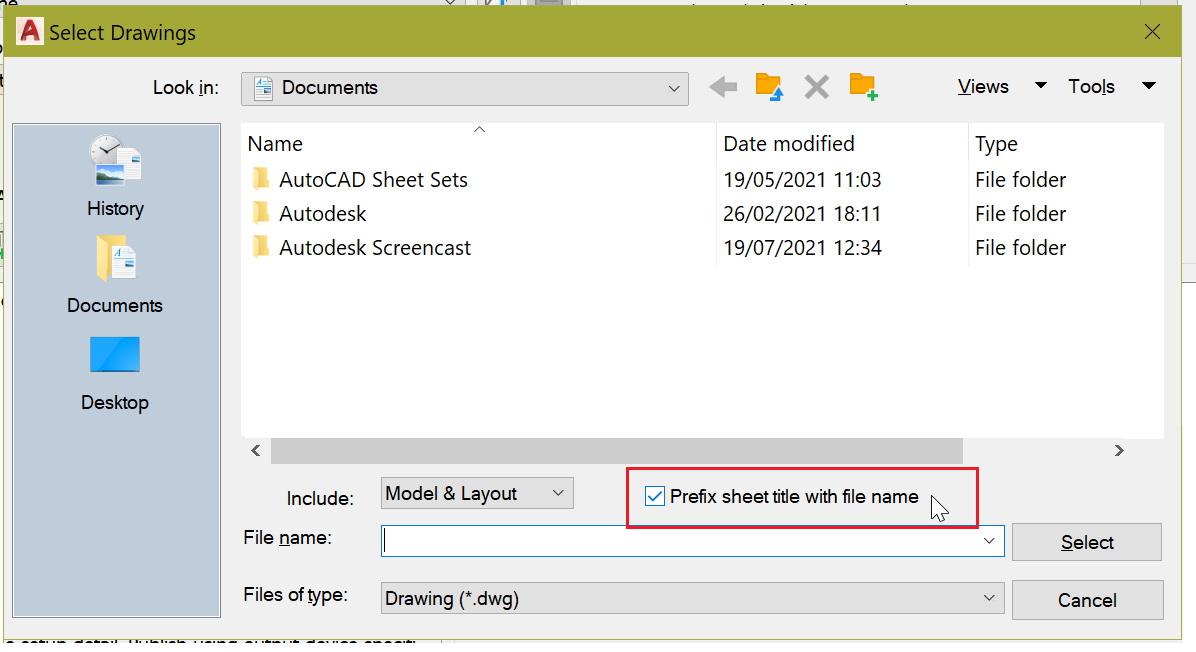The image size is (1196, 652).
Task: Sort files by Date modified column
Action: [789, 144]
